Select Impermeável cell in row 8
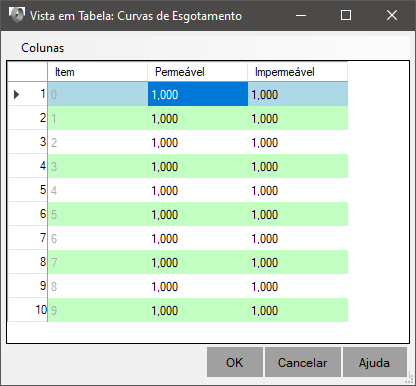This screenshot has height=386, width=416. tap(298, 262)
